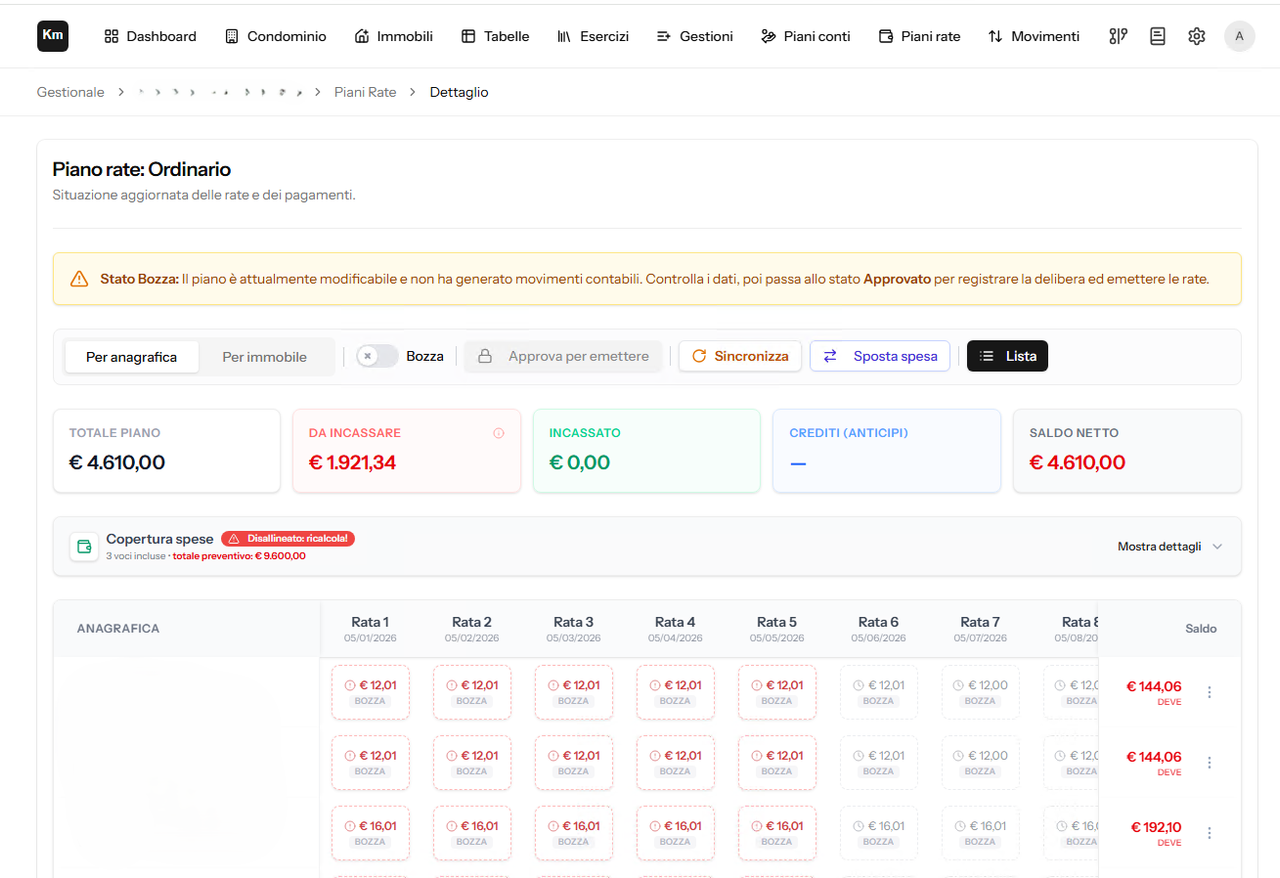Open row menu for second € 144,06 saldo
This screenshot has width=1280, height=878.
[x=1209, y=763]
